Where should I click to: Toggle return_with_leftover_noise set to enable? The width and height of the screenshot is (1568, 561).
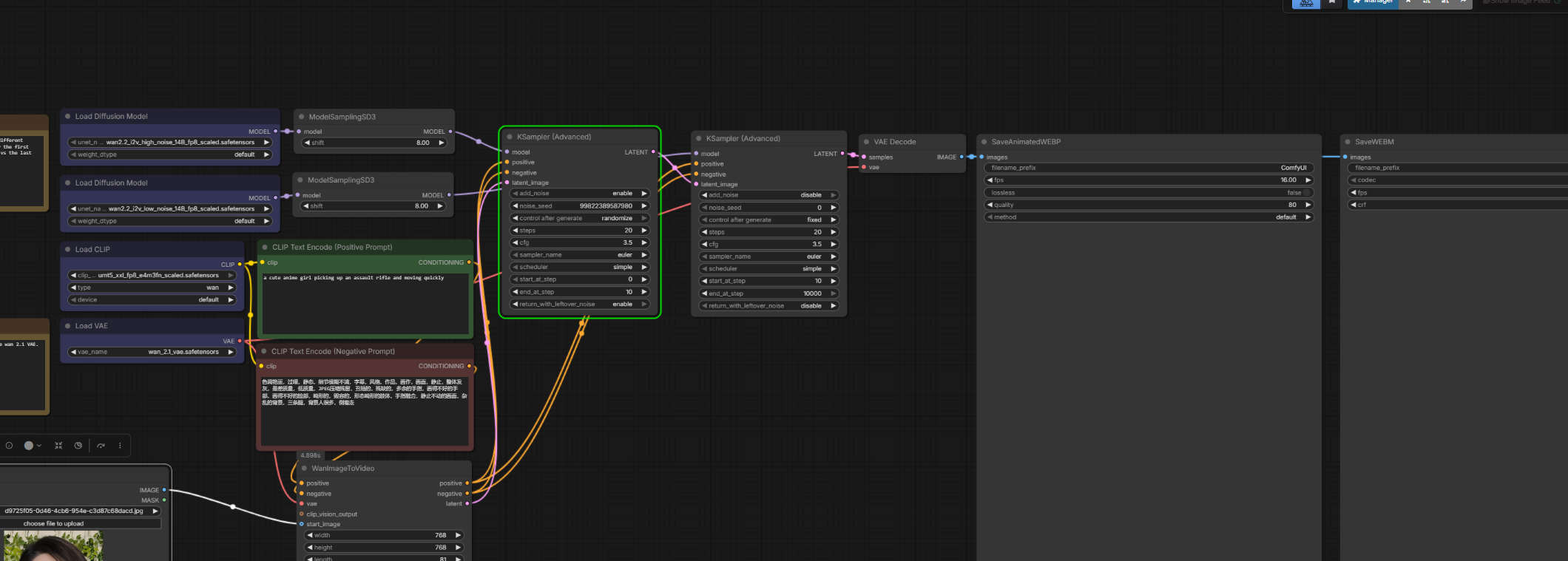point(580,305)
